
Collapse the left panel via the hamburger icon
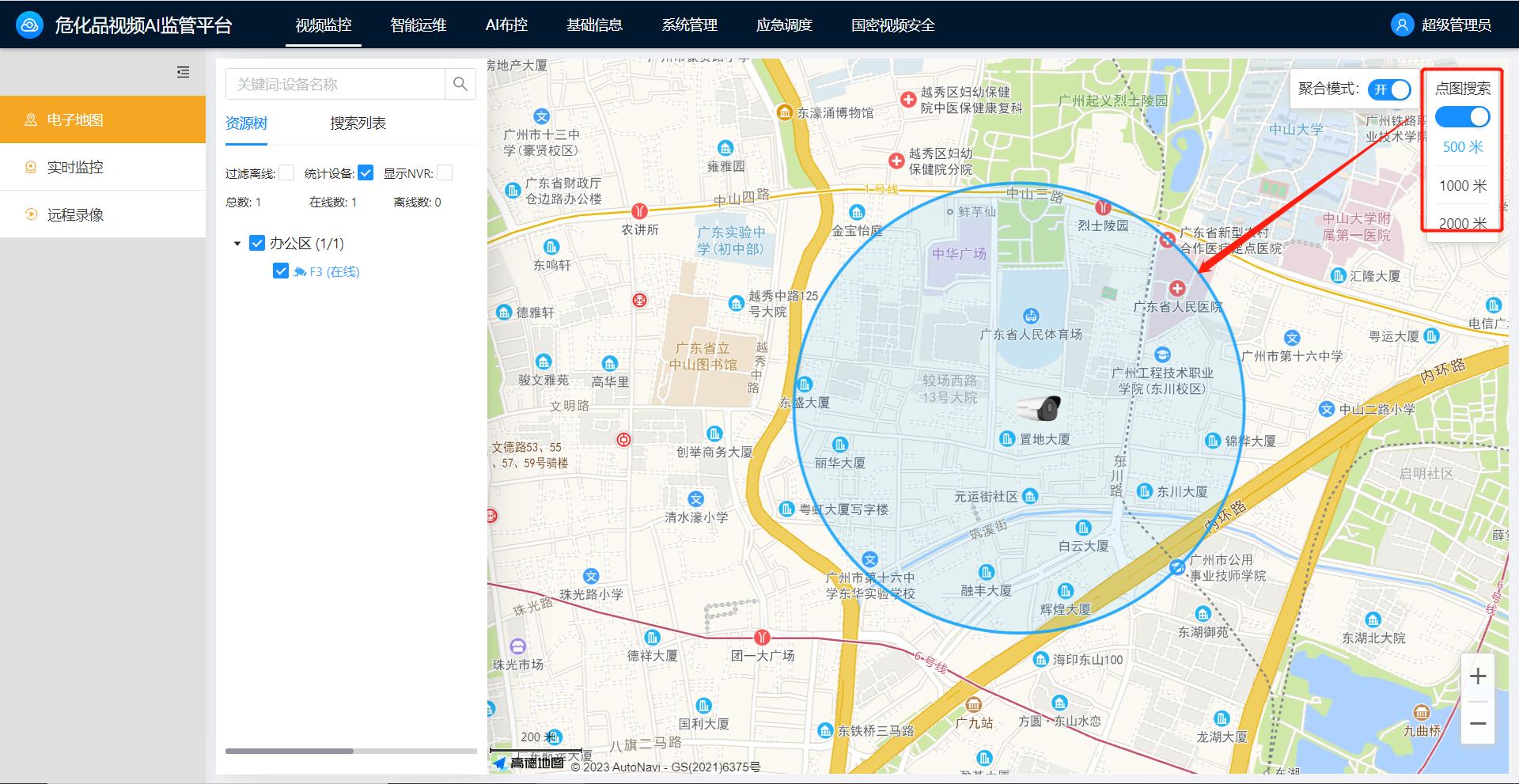coord(183,72)
